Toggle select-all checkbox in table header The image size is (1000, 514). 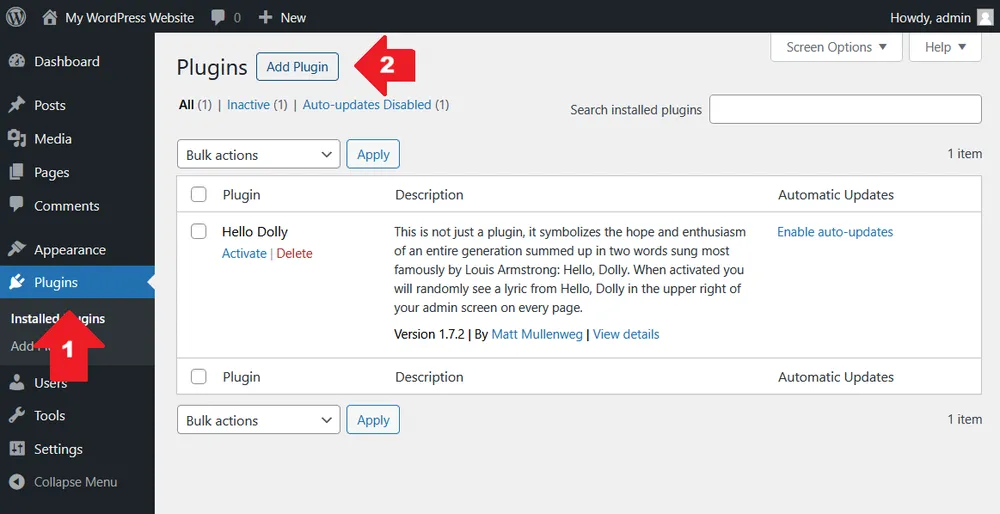(x=199, y=195)
